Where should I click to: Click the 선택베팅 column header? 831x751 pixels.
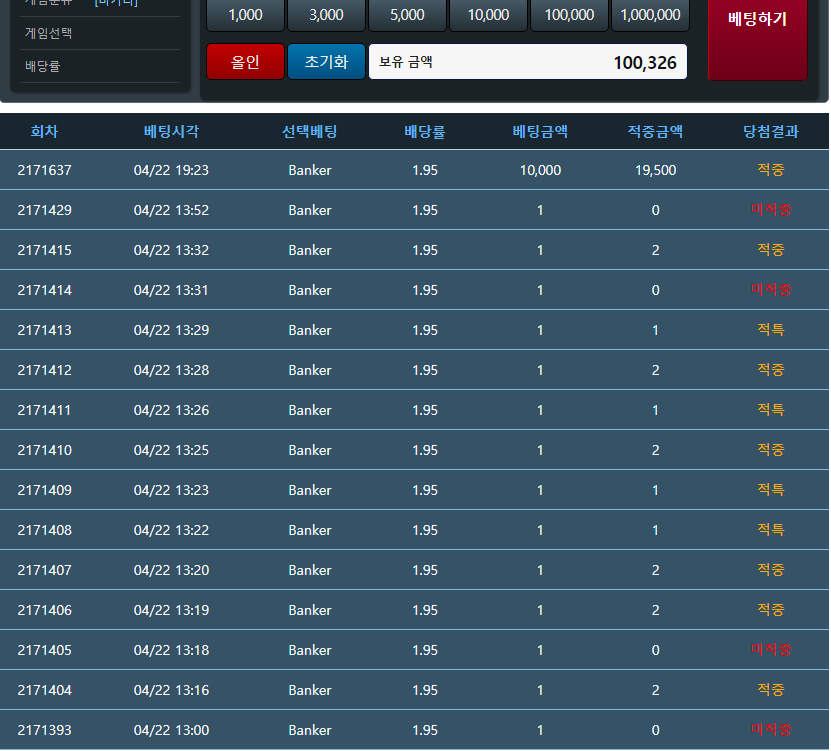[x=309, y=131]
